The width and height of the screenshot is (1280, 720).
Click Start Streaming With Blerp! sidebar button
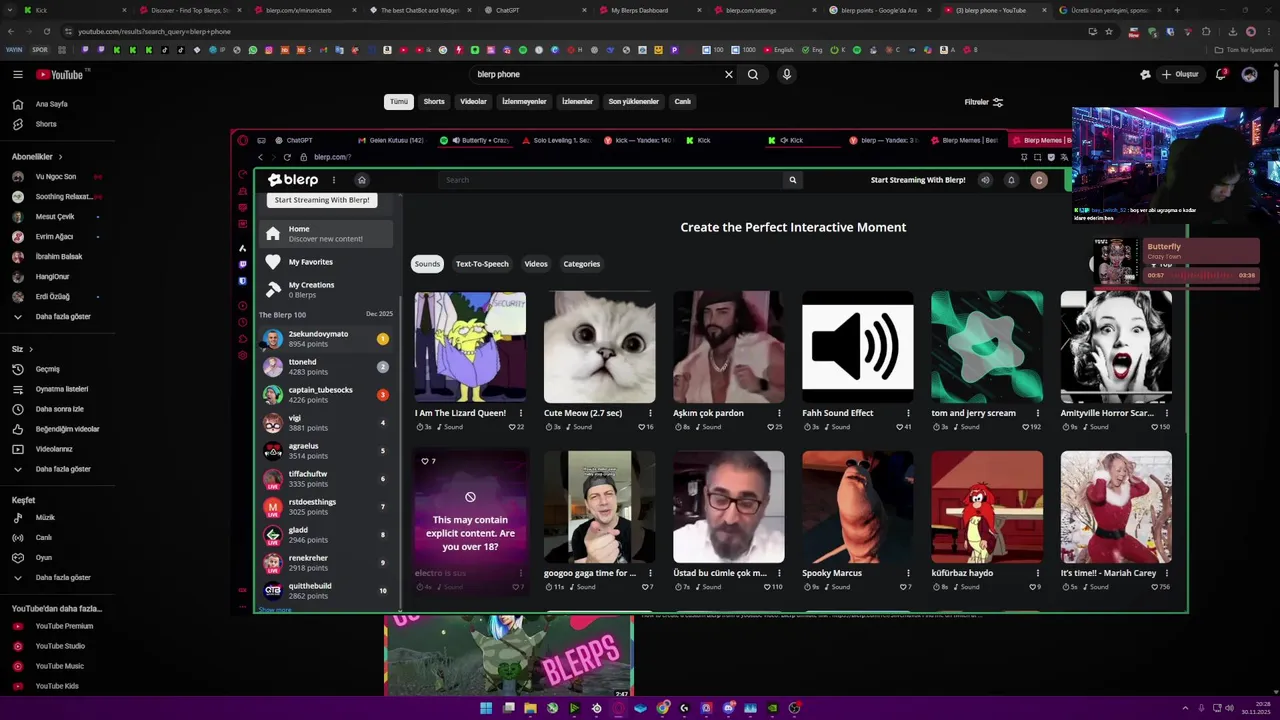(322, 200)
